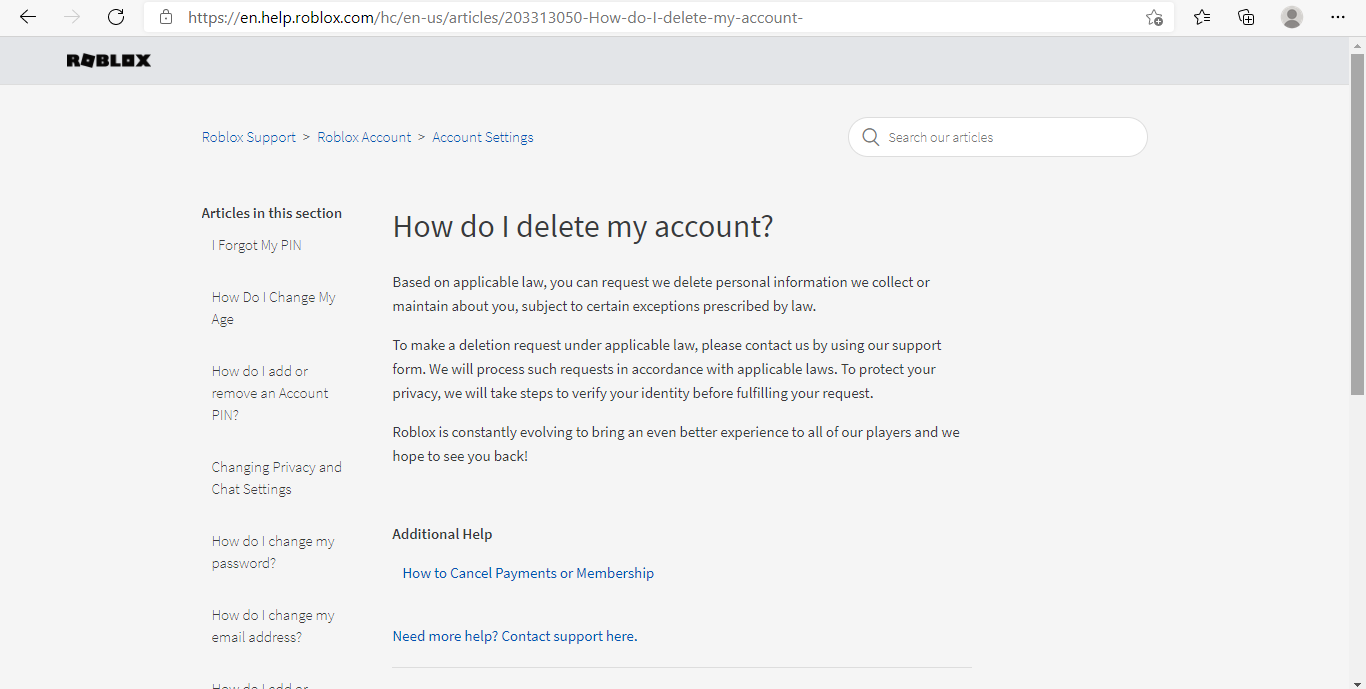Image resolution: width=1366 pixels, height=689 pixels.
Task: Click the magnifier icon in search box
Action: [x=870, y=137]
